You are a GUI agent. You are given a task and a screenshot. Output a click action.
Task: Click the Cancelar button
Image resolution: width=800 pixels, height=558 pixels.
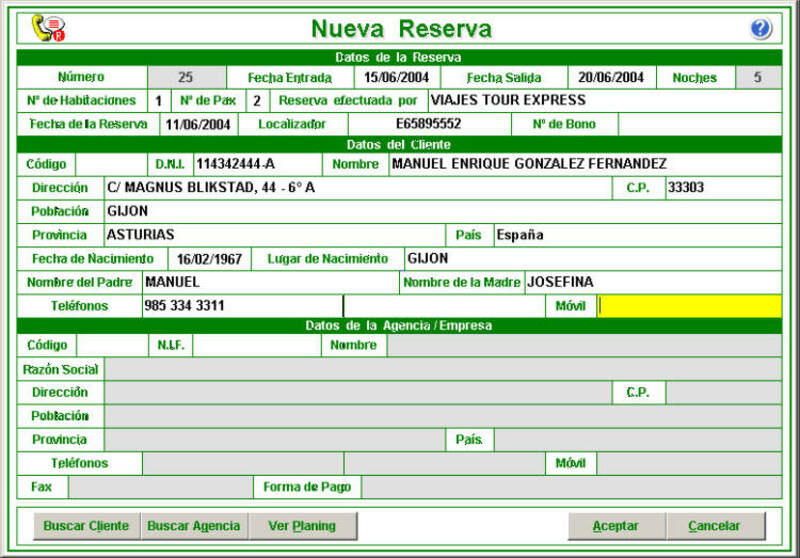[x=715, y=526]
